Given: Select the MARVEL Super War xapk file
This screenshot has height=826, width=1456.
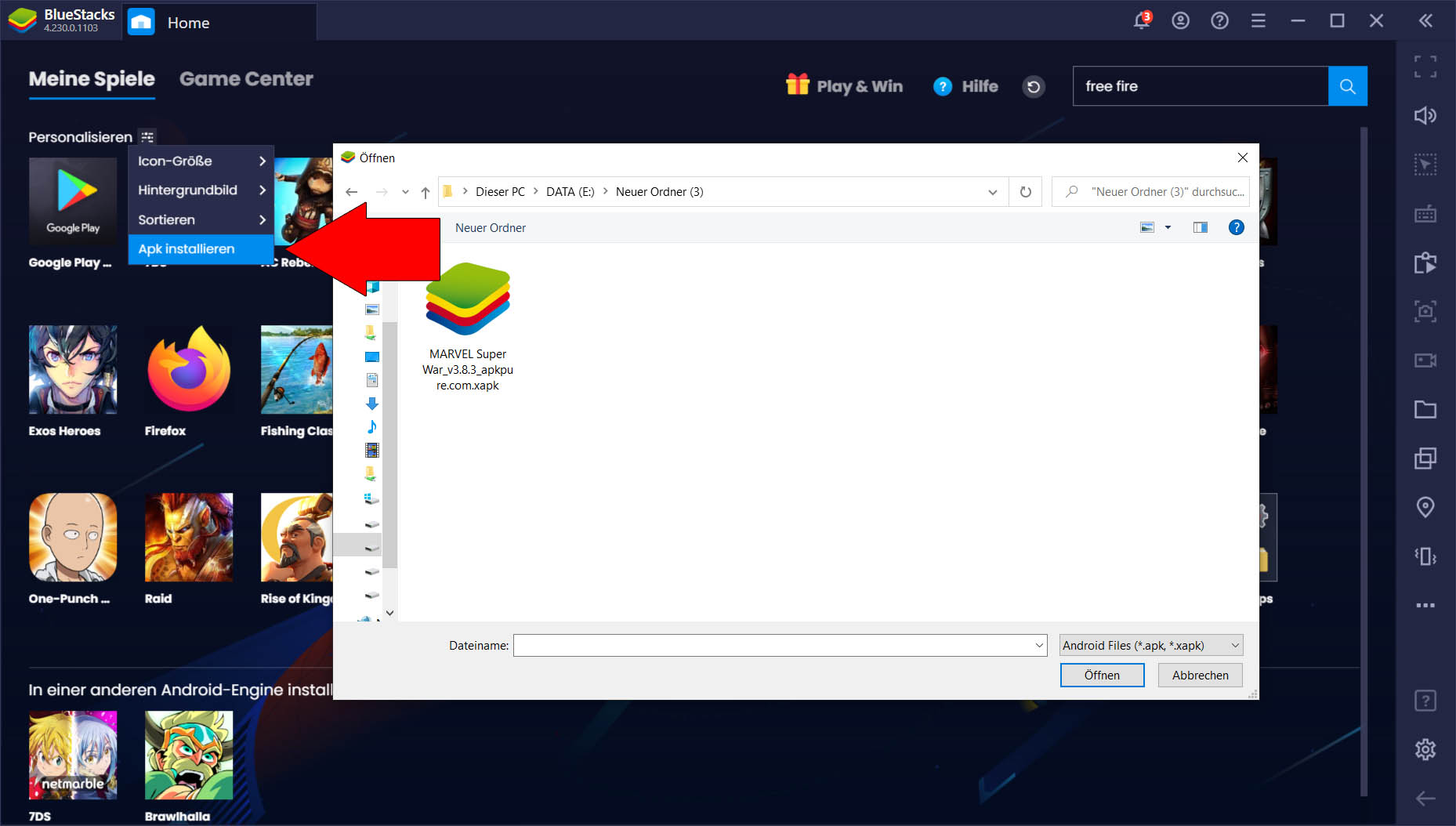Looking at the screenshot, I should click(468, 327).
